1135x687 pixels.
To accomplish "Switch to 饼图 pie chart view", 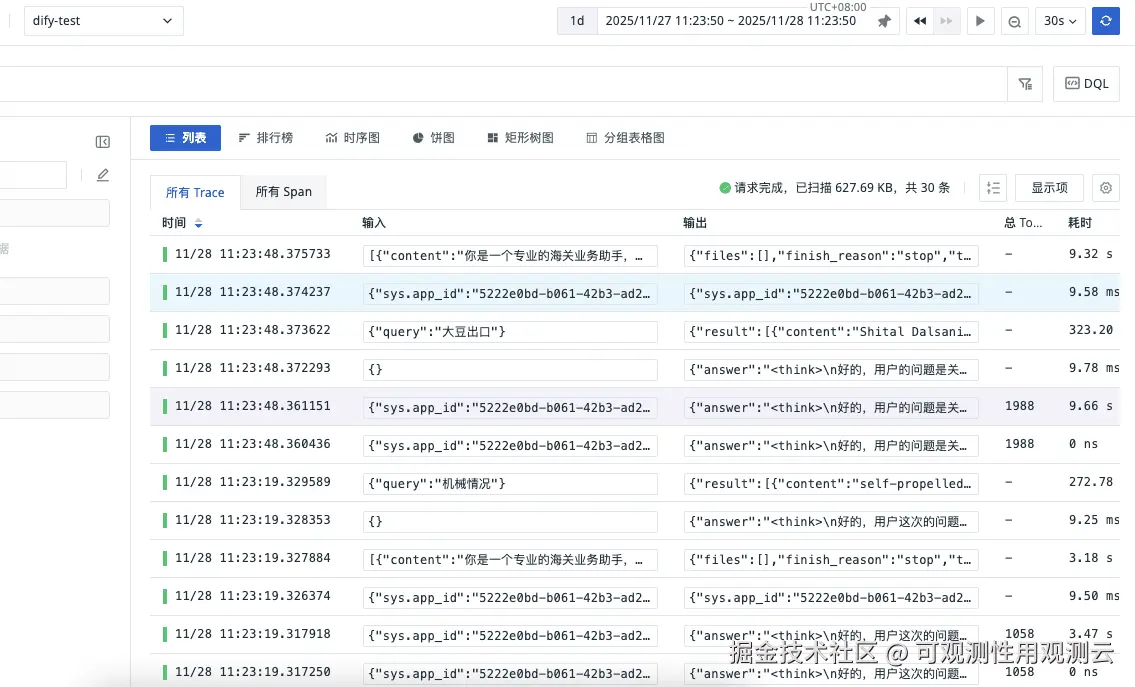I will click(x=434, y=138).
